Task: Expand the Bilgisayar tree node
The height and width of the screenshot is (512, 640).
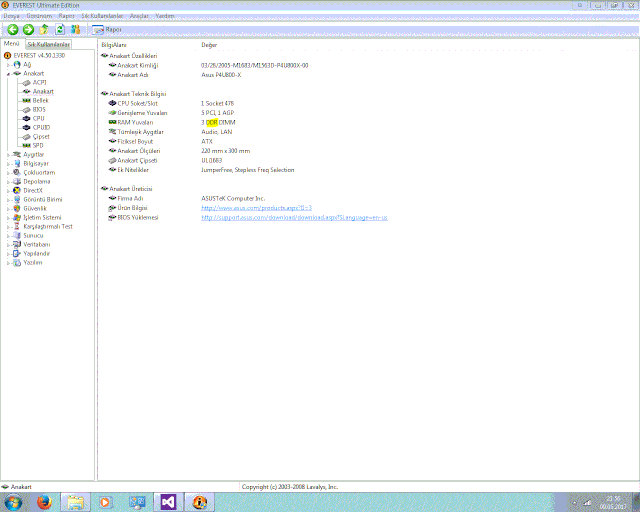Action: [x=8, y=164]
